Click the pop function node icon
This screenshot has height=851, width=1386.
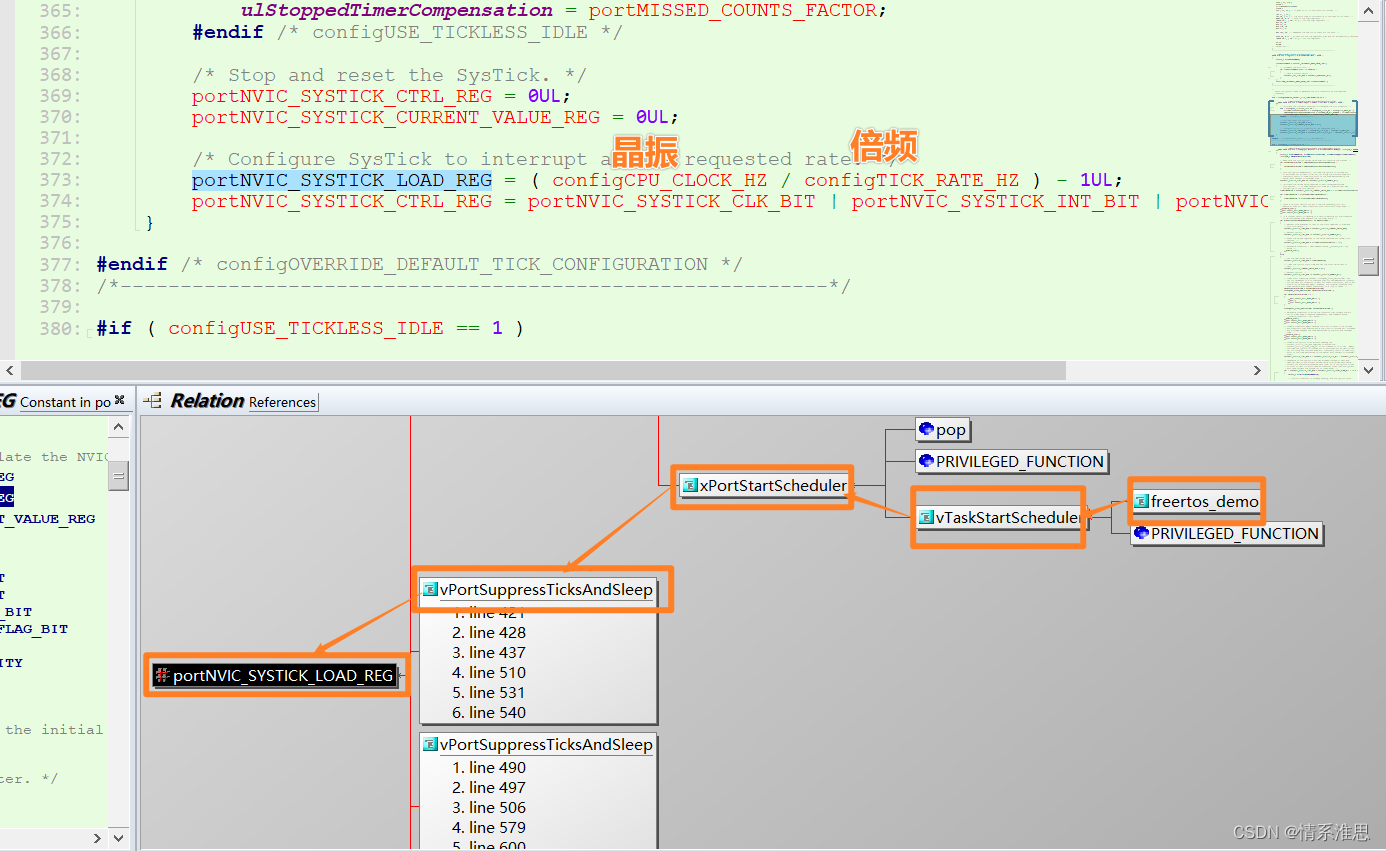coord(926,430)
